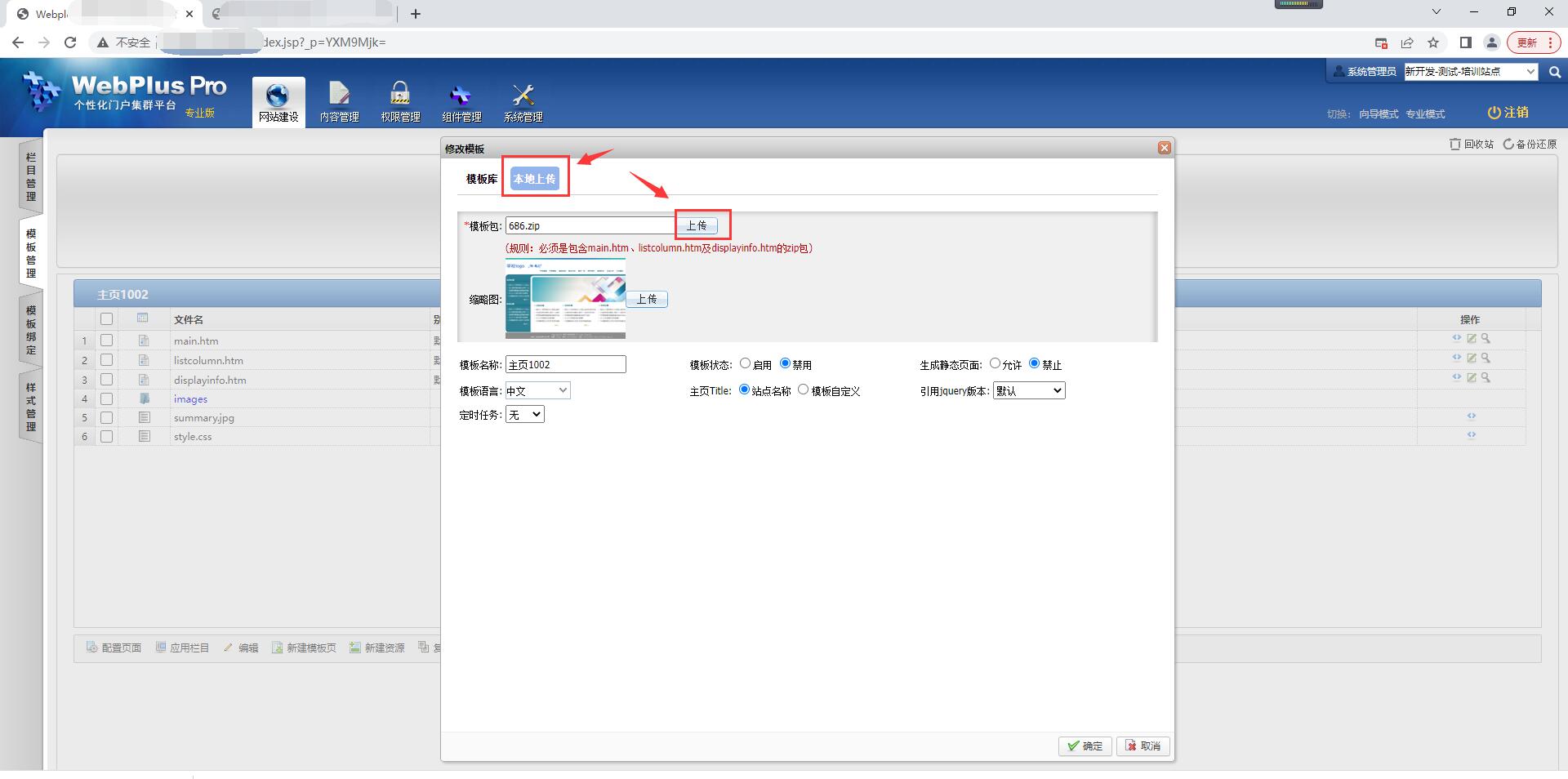This screenshot has height=779, width=1568.
Task: Check the main.htm row checkbox
Action: (106, 341)
